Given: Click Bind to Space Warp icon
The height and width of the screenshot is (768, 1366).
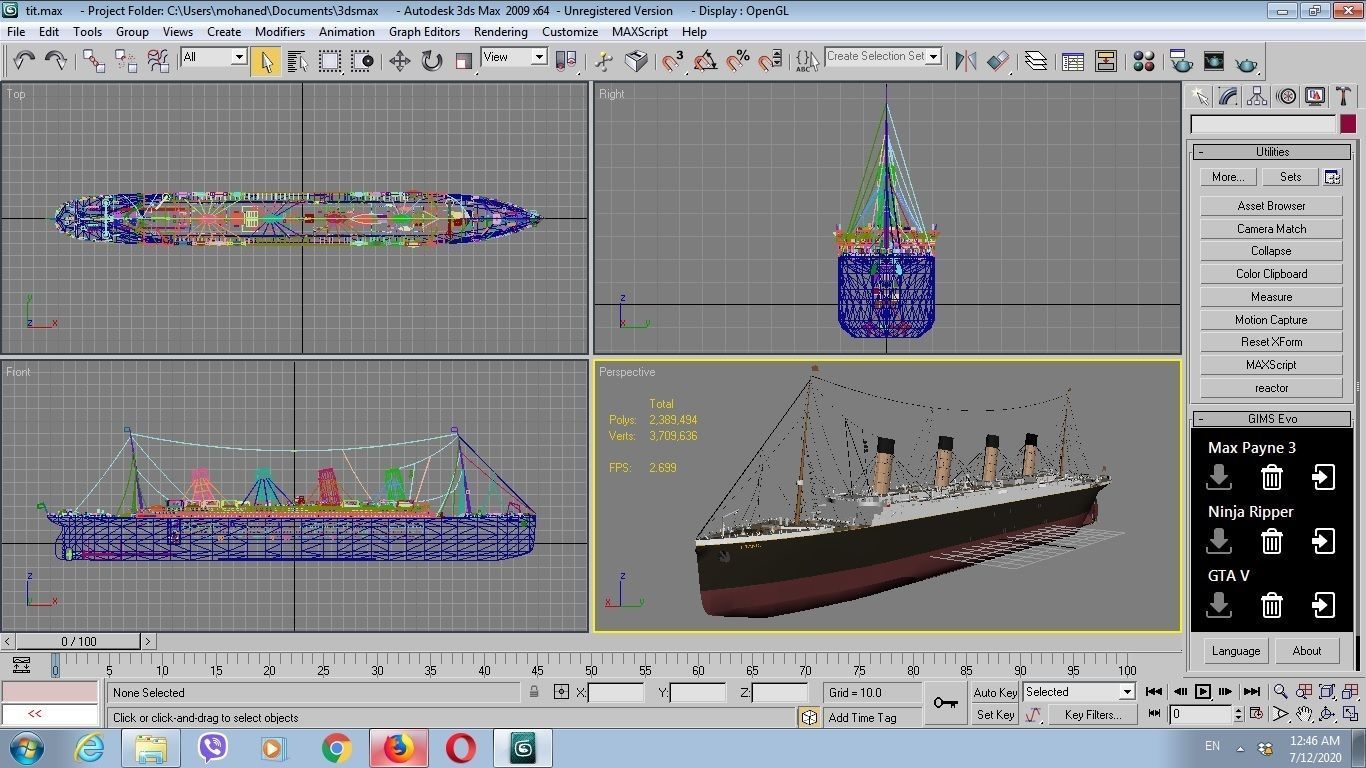Looking at the screenshot, I should point(158,61).
